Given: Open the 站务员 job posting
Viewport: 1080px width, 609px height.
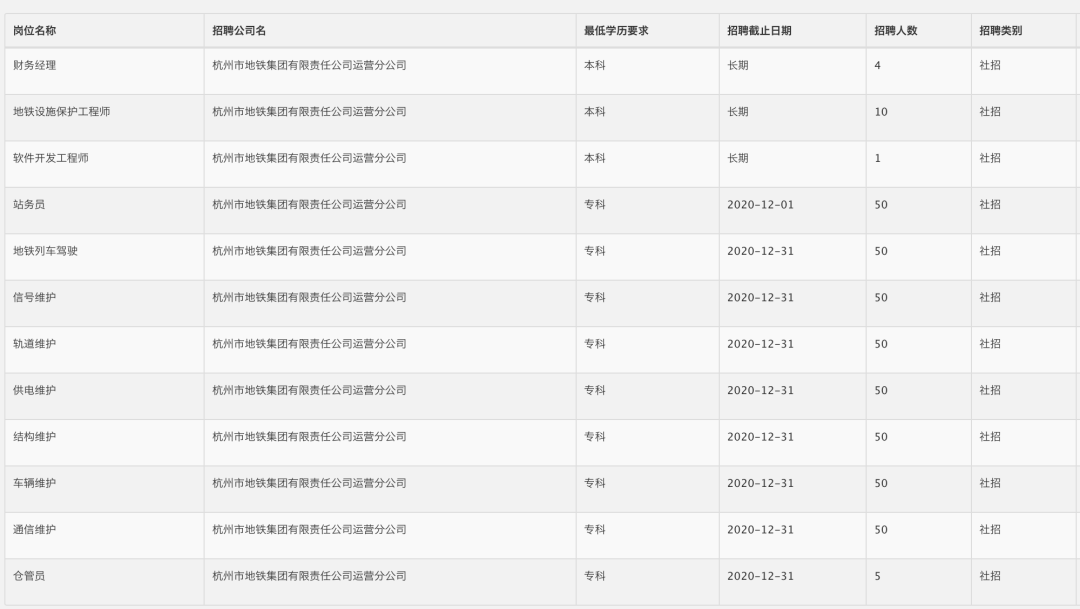Looking at the screenshot, I should [29, 205].
